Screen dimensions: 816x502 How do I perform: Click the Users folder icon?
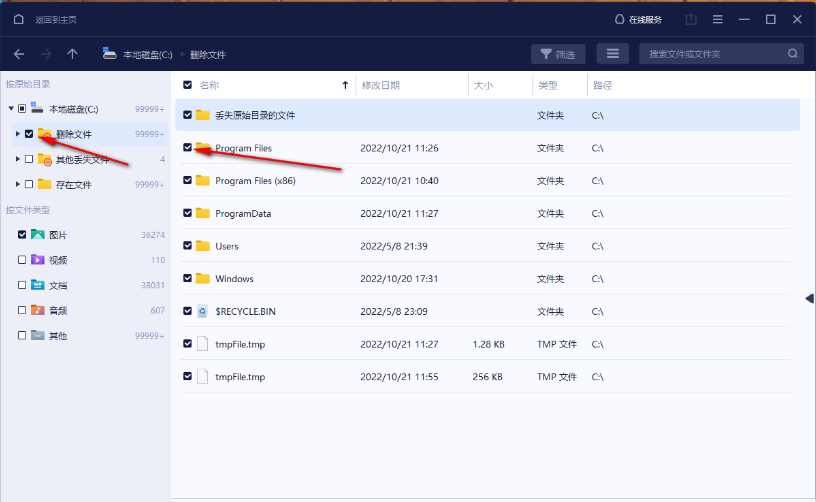(202, 246)
